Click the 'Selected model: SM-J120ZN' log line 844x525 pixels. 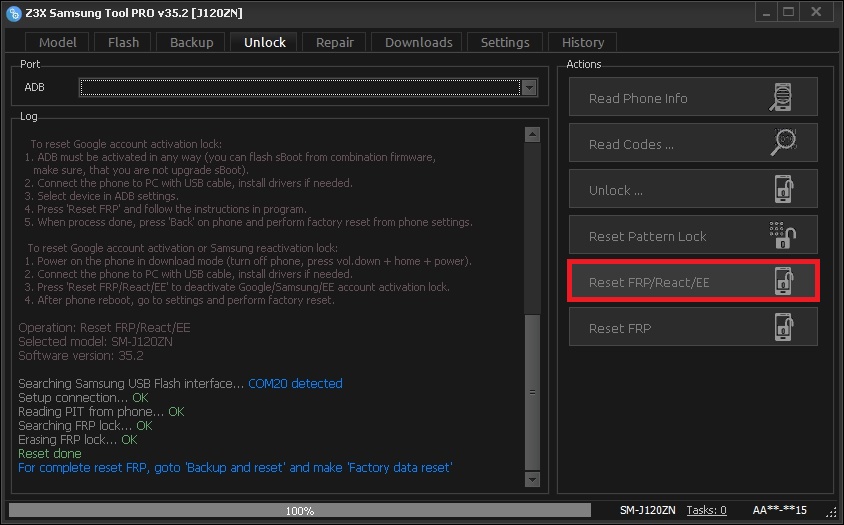click(95, 341)
